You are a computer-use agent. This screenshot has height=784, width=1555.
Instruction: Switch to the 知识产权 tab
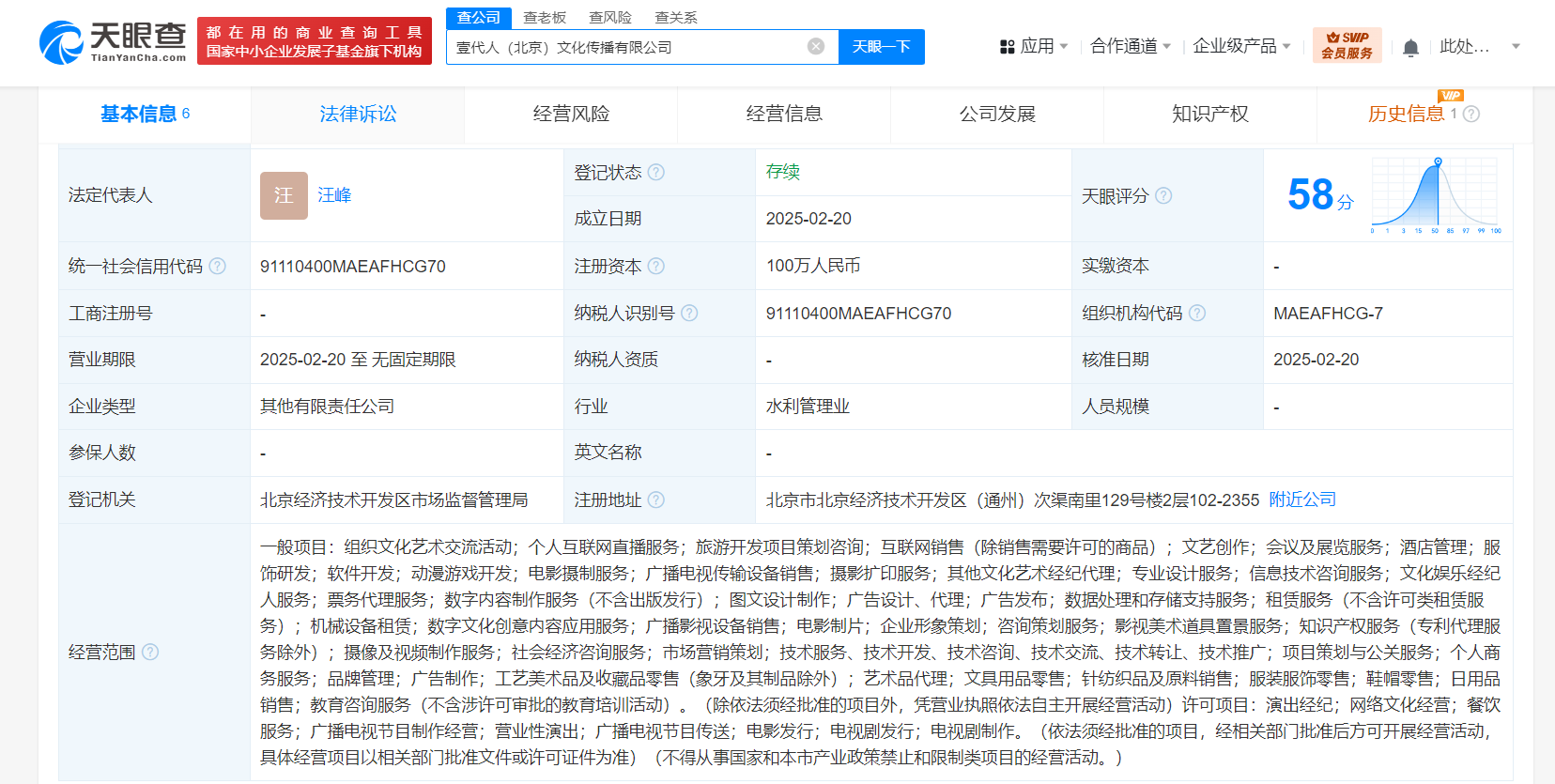coord(1210,114)
